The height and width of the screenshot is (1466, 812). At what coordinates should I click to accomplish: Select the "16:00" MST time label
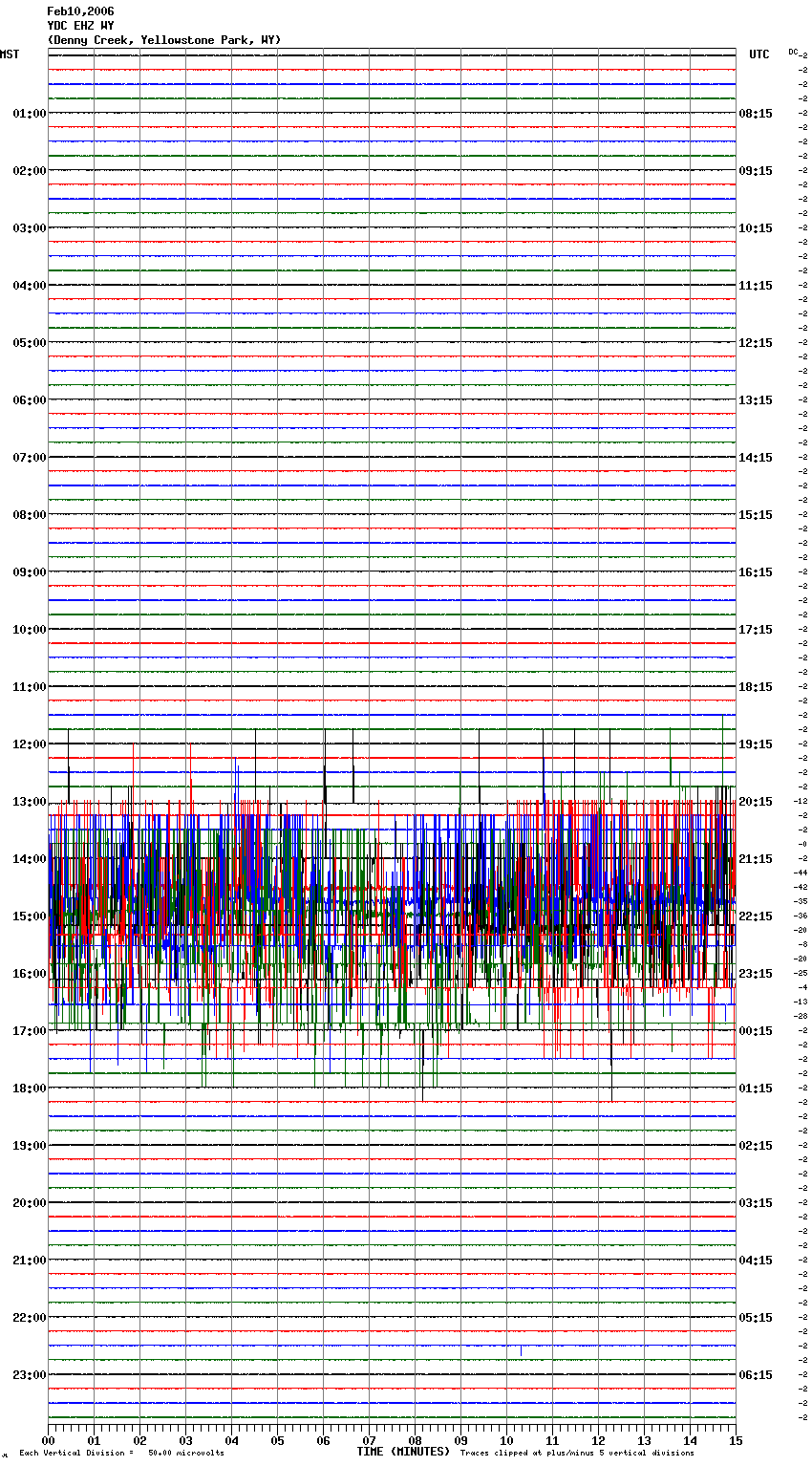click(x=30, y=974)
